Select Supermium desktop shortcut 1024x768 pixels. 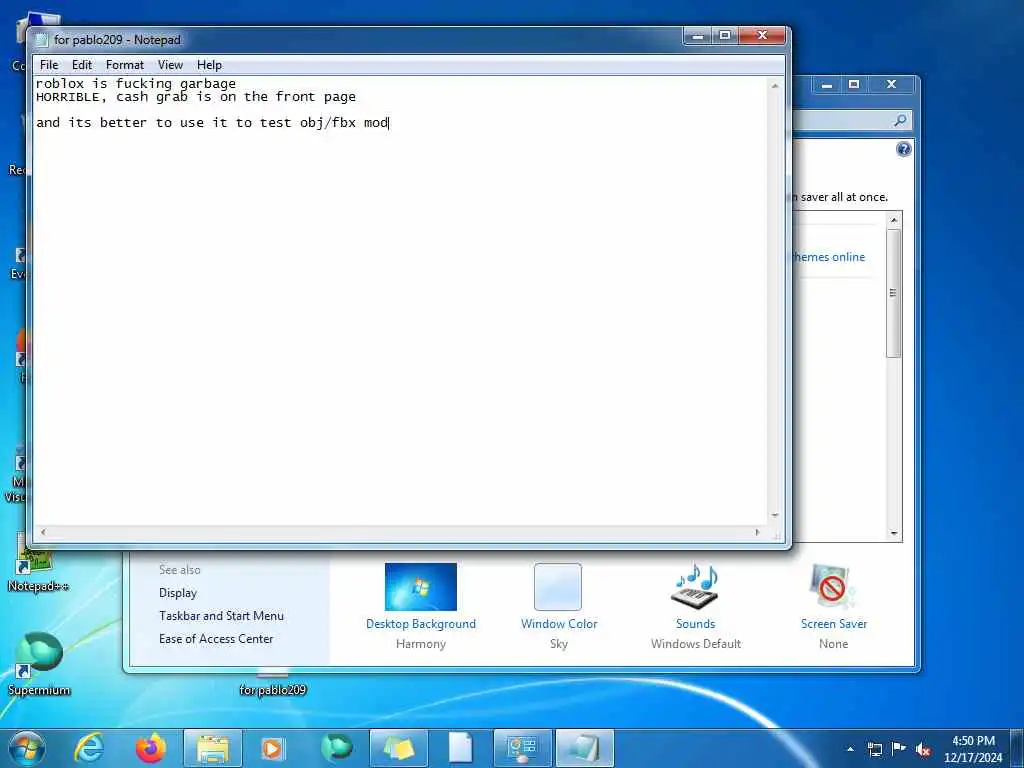click(x=39, y=664)
